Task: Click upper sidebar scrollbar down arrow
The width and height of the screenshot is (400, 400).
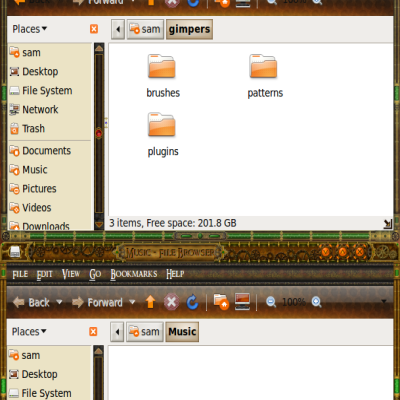Action: [99, 224]
